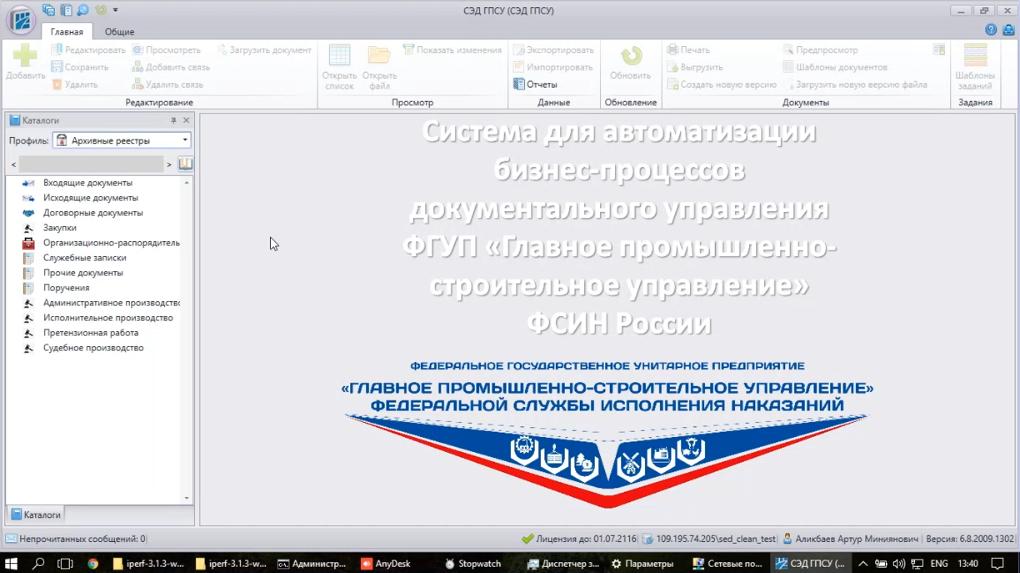This screenshot has width=1020, height=573.
Task: Select the Исходящие документы catalog
Action: tap(90, 198)
